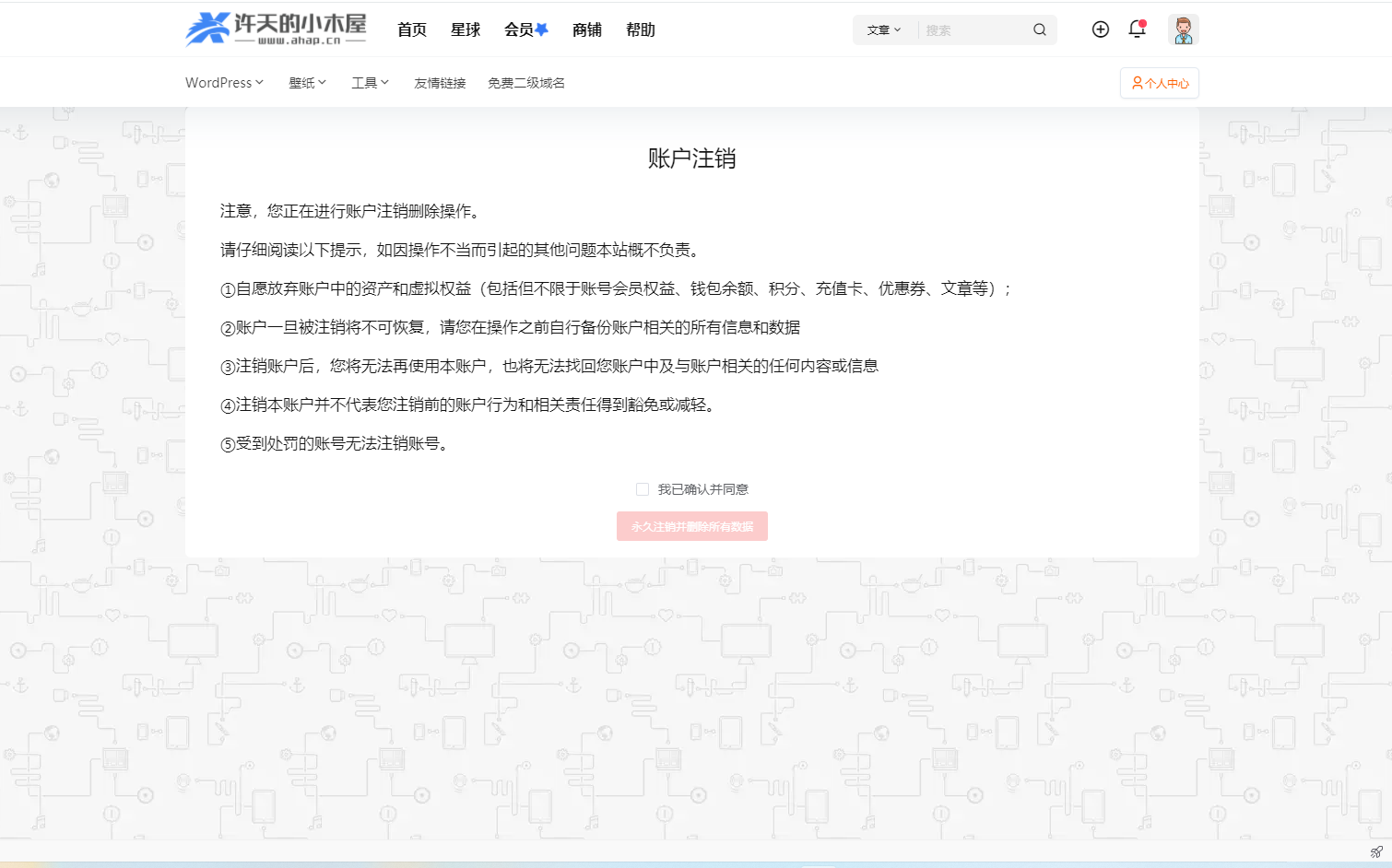Click the 永久注销并删除所有数据 button

tap(691, 526)
